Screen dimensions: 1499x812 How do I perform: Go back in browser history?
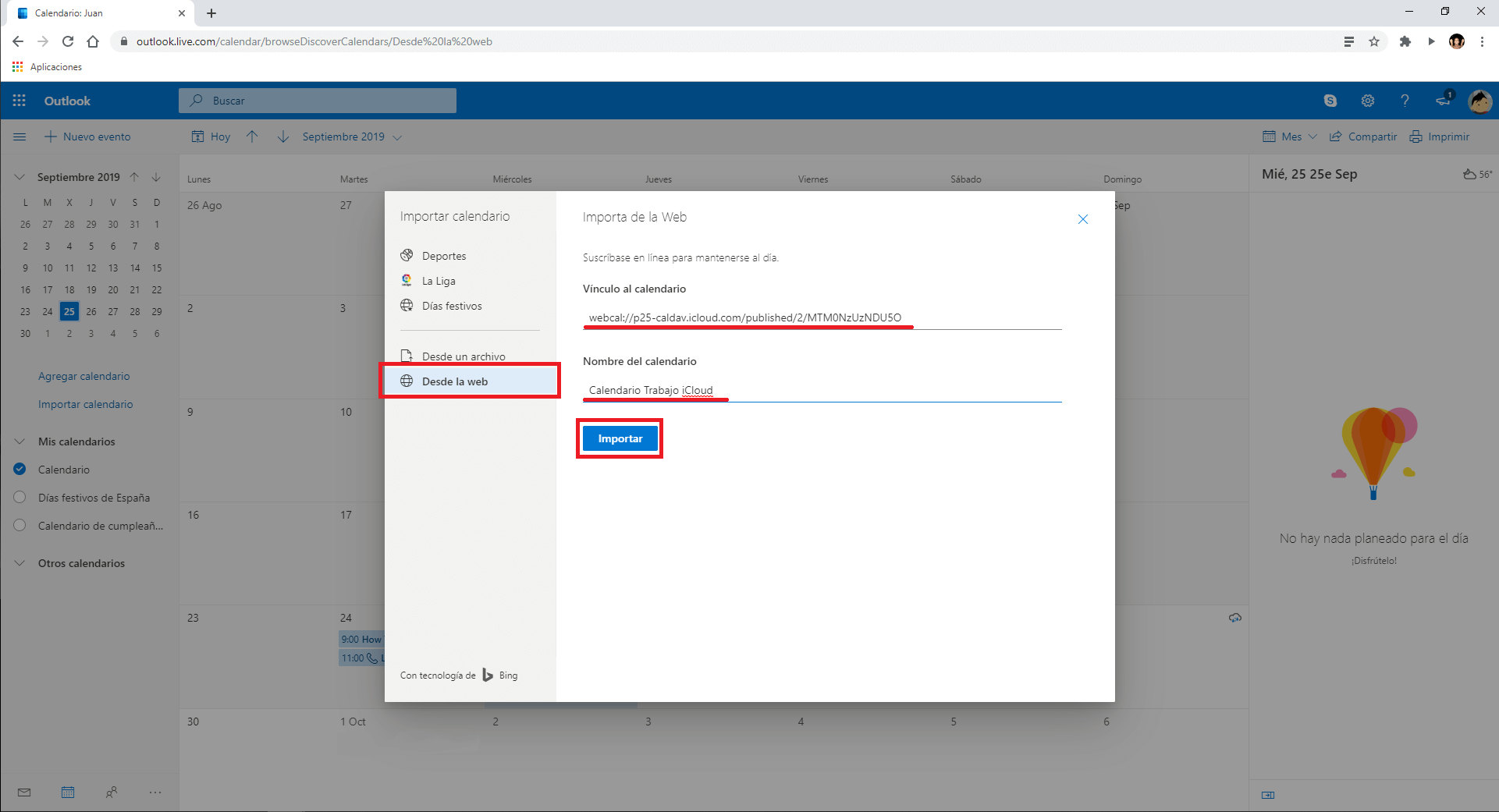pyautogui.click(x=18, y=41)
